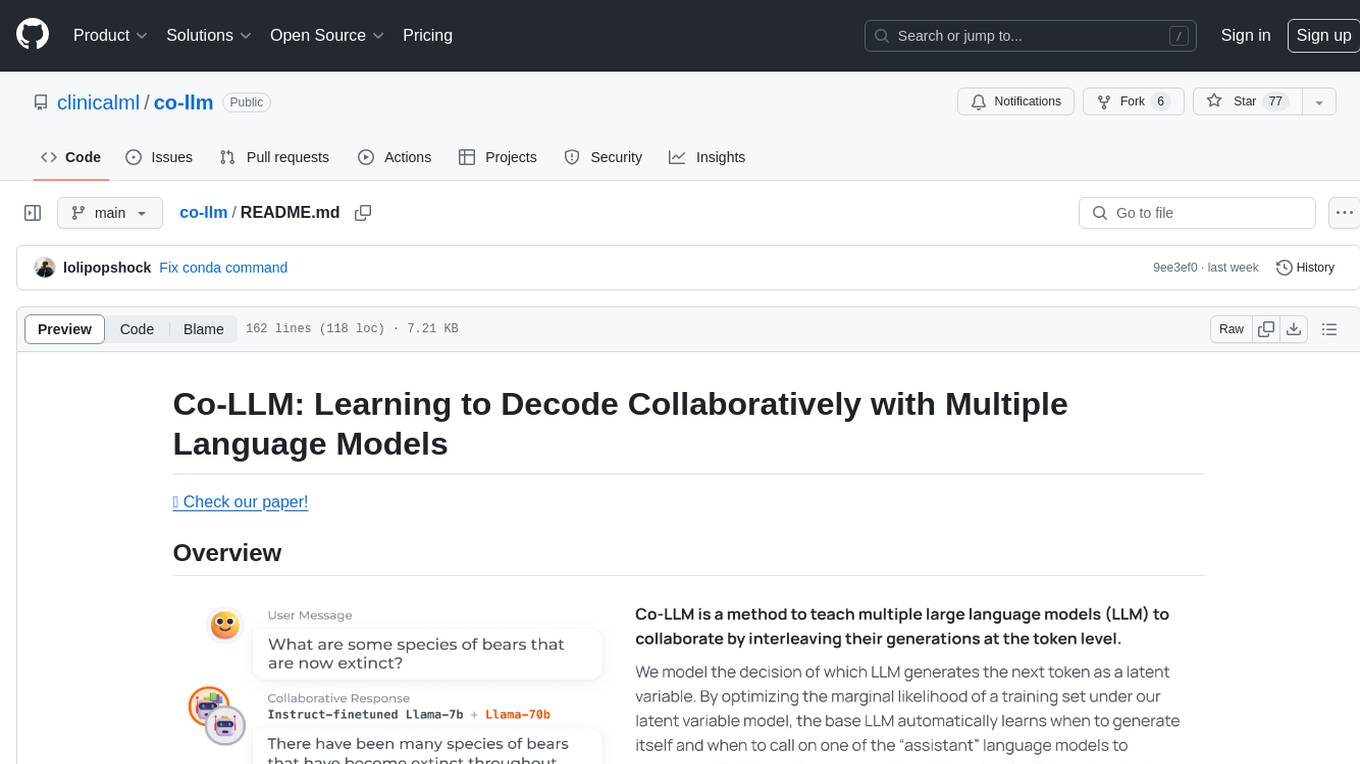1360x764 pixels.
Task: Switch to the Pull requests tab
Action: (x=274, y=157)
